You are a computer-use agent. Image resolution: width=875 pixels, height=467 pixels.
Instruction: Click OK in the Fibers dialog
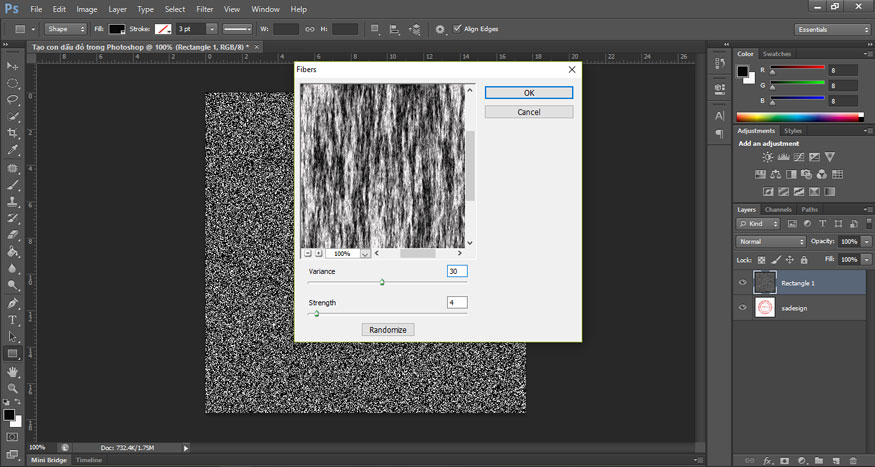[529, 93]
